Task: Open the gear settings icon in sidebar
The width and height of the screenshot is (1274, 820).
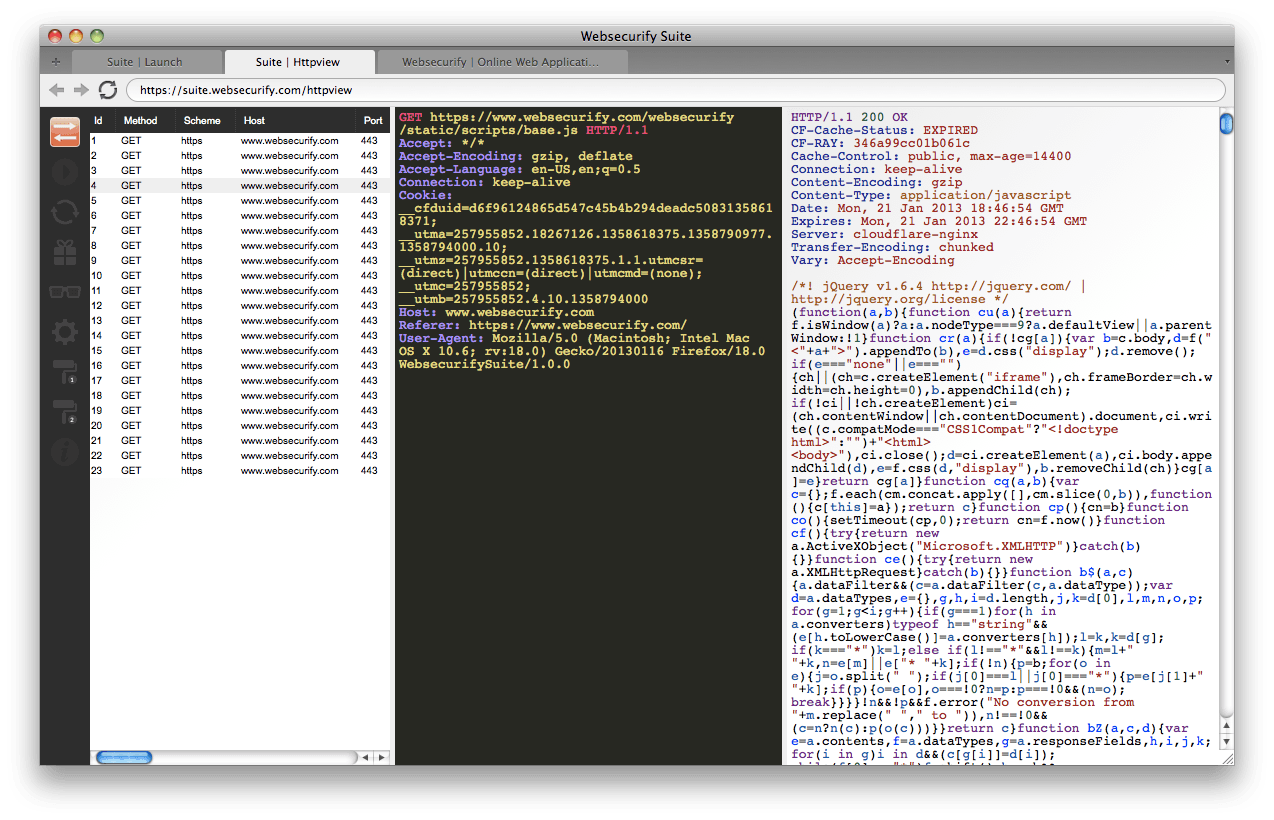Action: (65, 332)
